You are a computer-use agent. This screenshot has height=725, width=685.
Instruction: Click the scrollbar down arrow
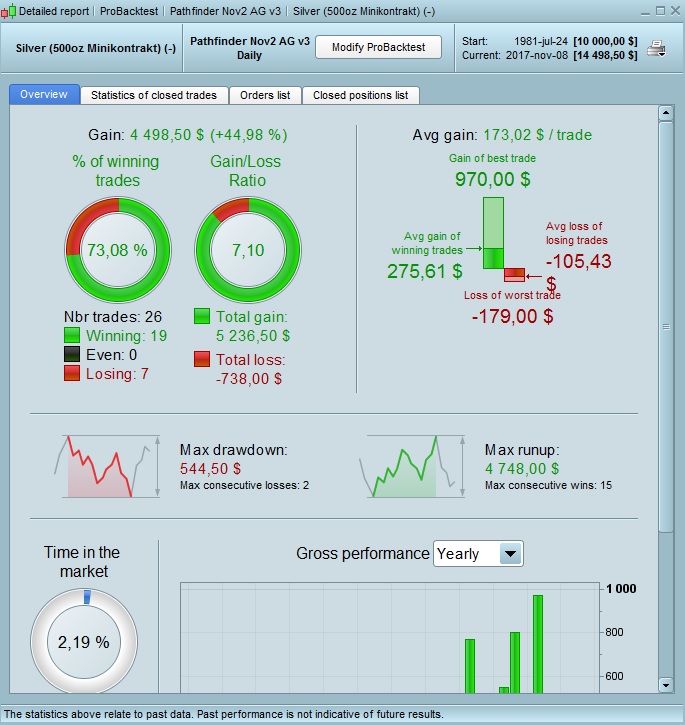(x=666, y=685)
